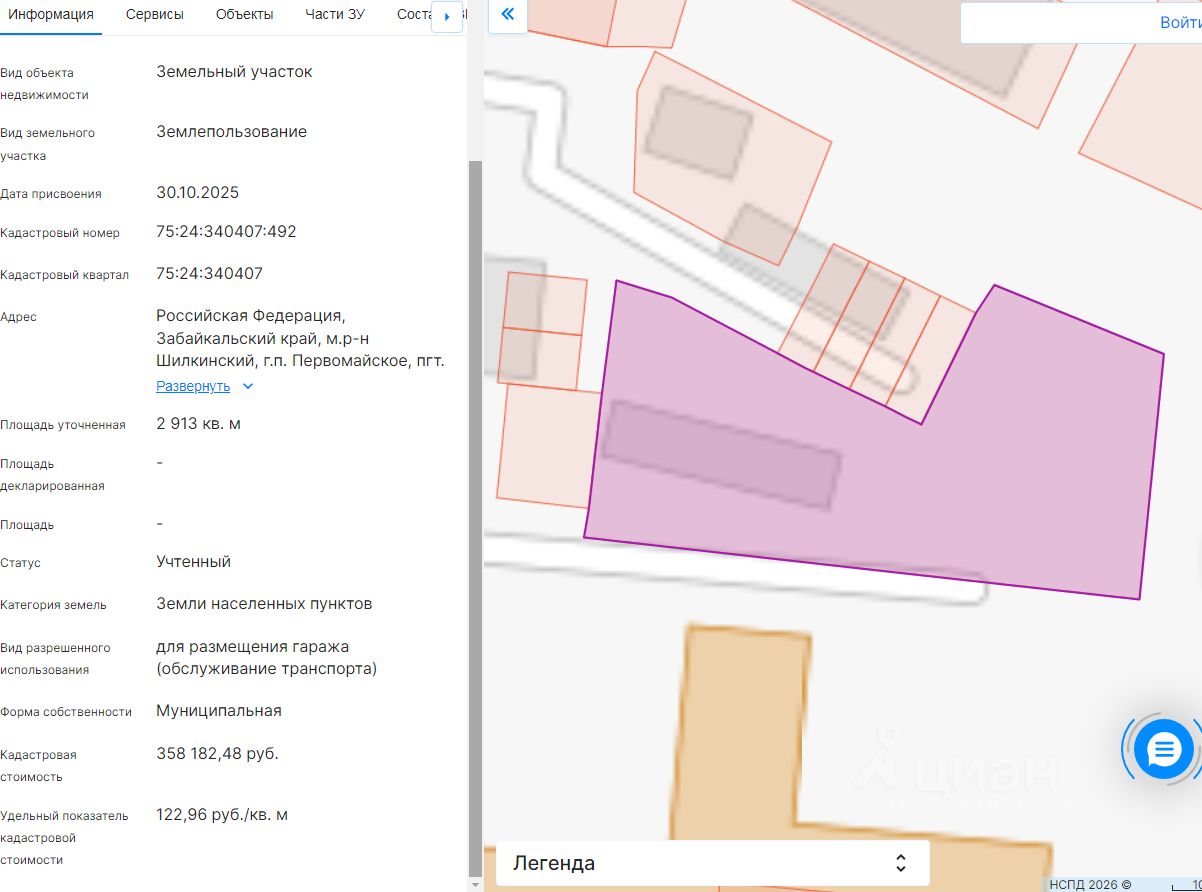Click the Землепользование value

[x=231, y=132]
